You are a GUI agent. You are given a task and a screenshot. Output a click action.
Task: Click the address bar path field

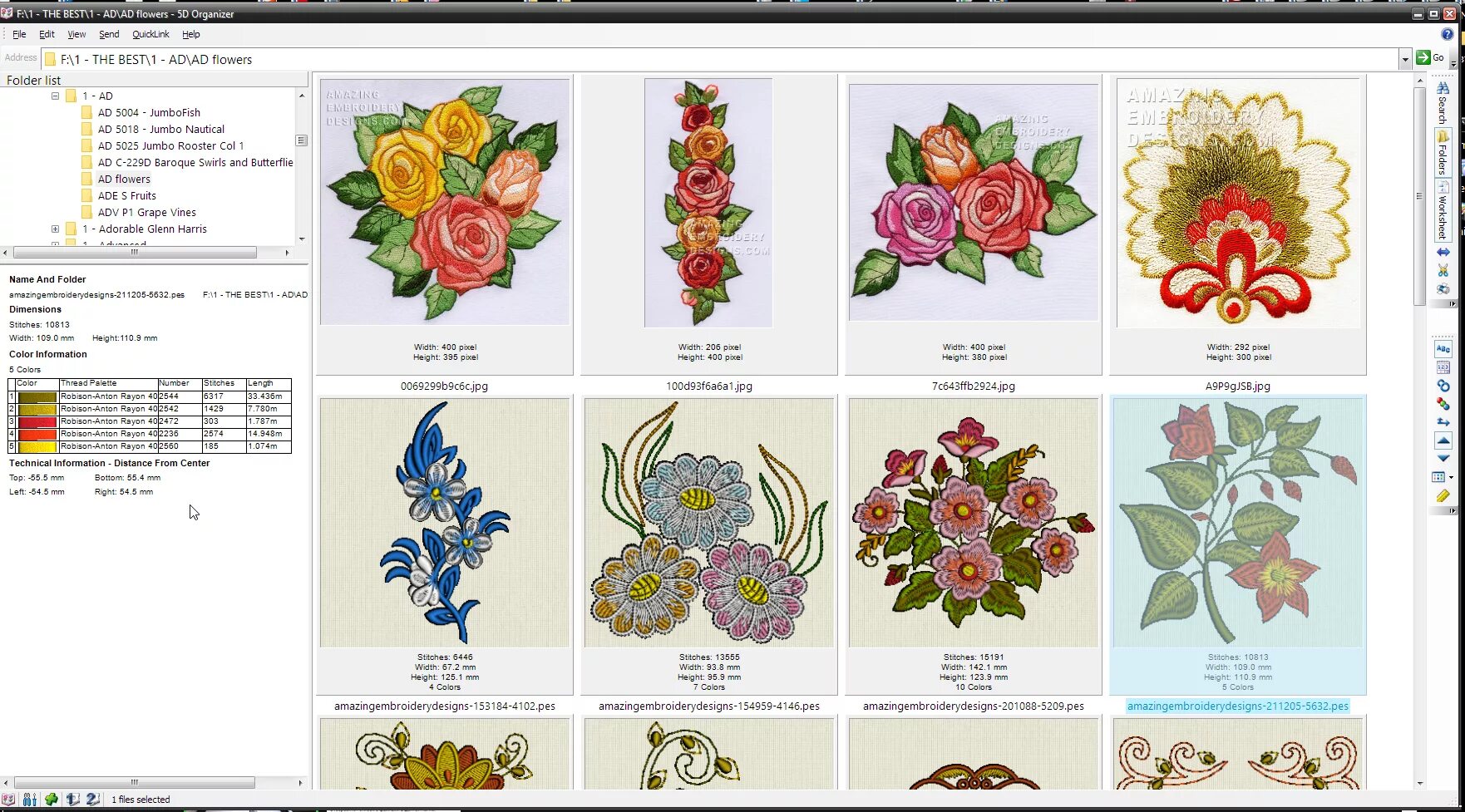point(720,60)
